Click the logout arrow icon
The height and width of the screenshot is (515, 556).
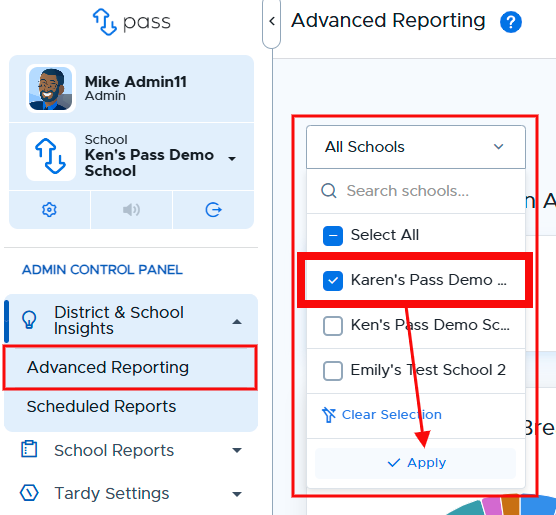[x=213, y=210]
